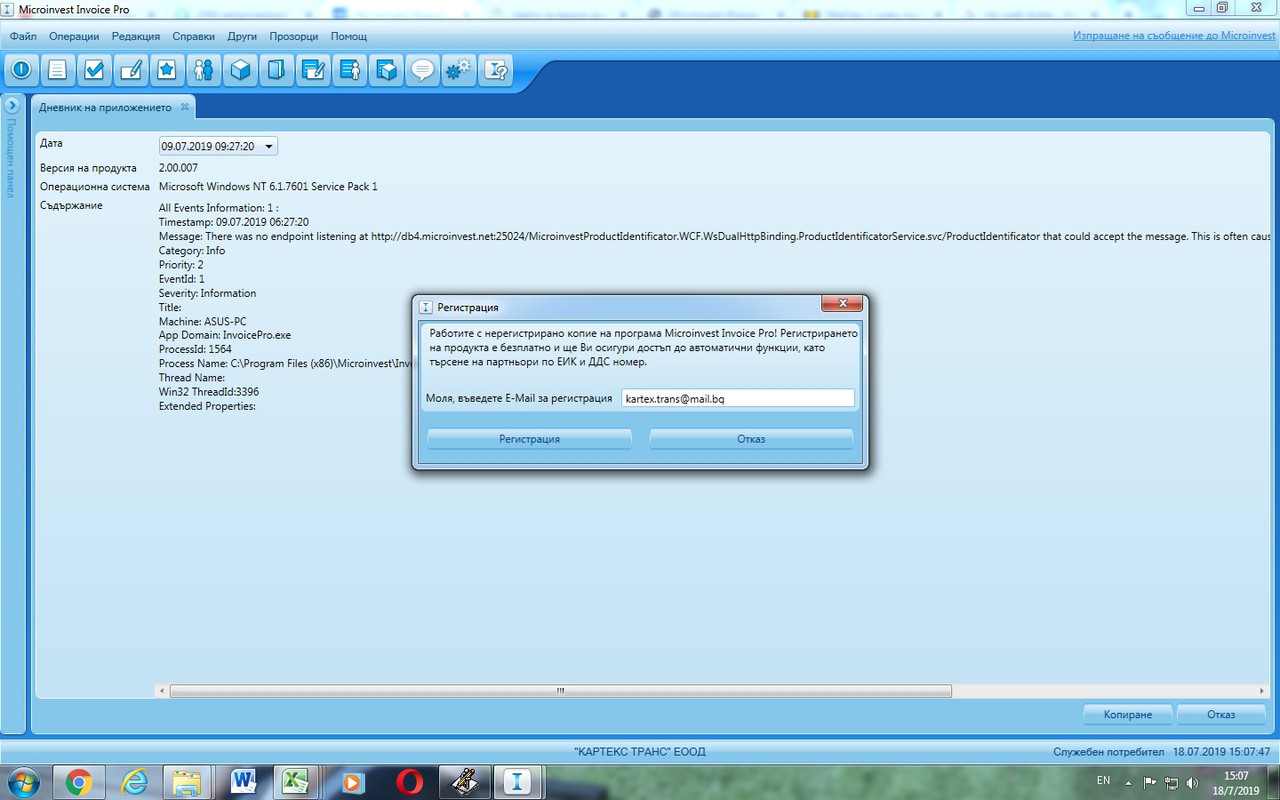Open the Редакция menu

click(136, 36)
